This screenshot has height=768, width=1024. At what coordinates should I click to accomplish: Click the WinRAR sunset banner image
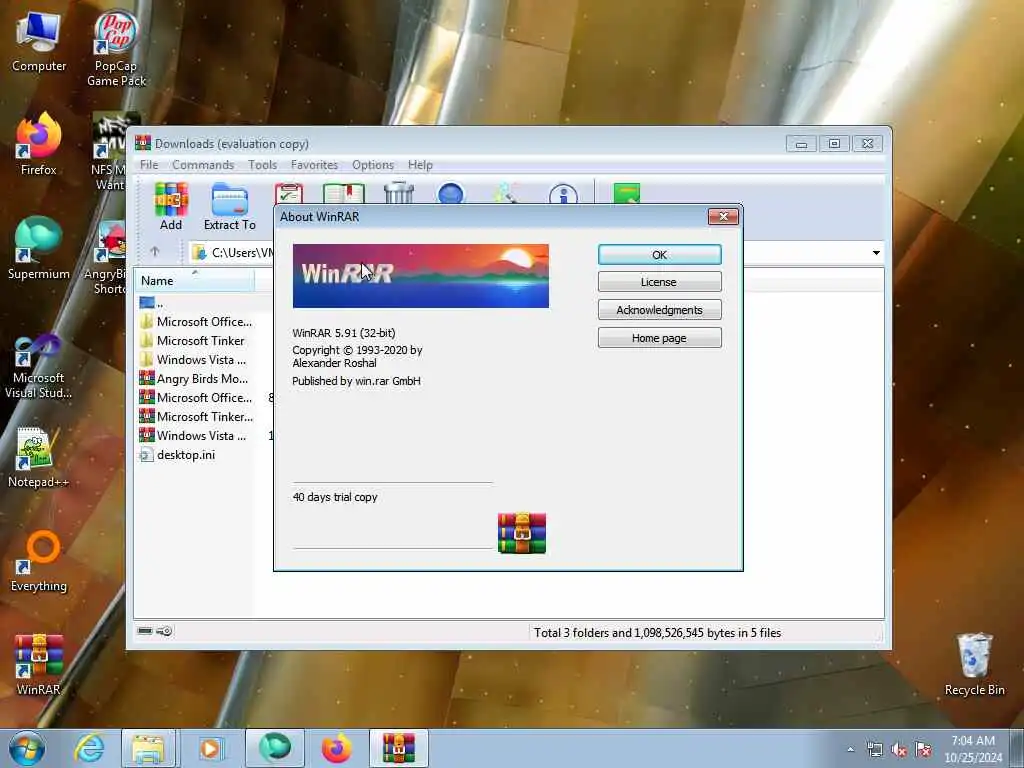click(x=421, y=276)
